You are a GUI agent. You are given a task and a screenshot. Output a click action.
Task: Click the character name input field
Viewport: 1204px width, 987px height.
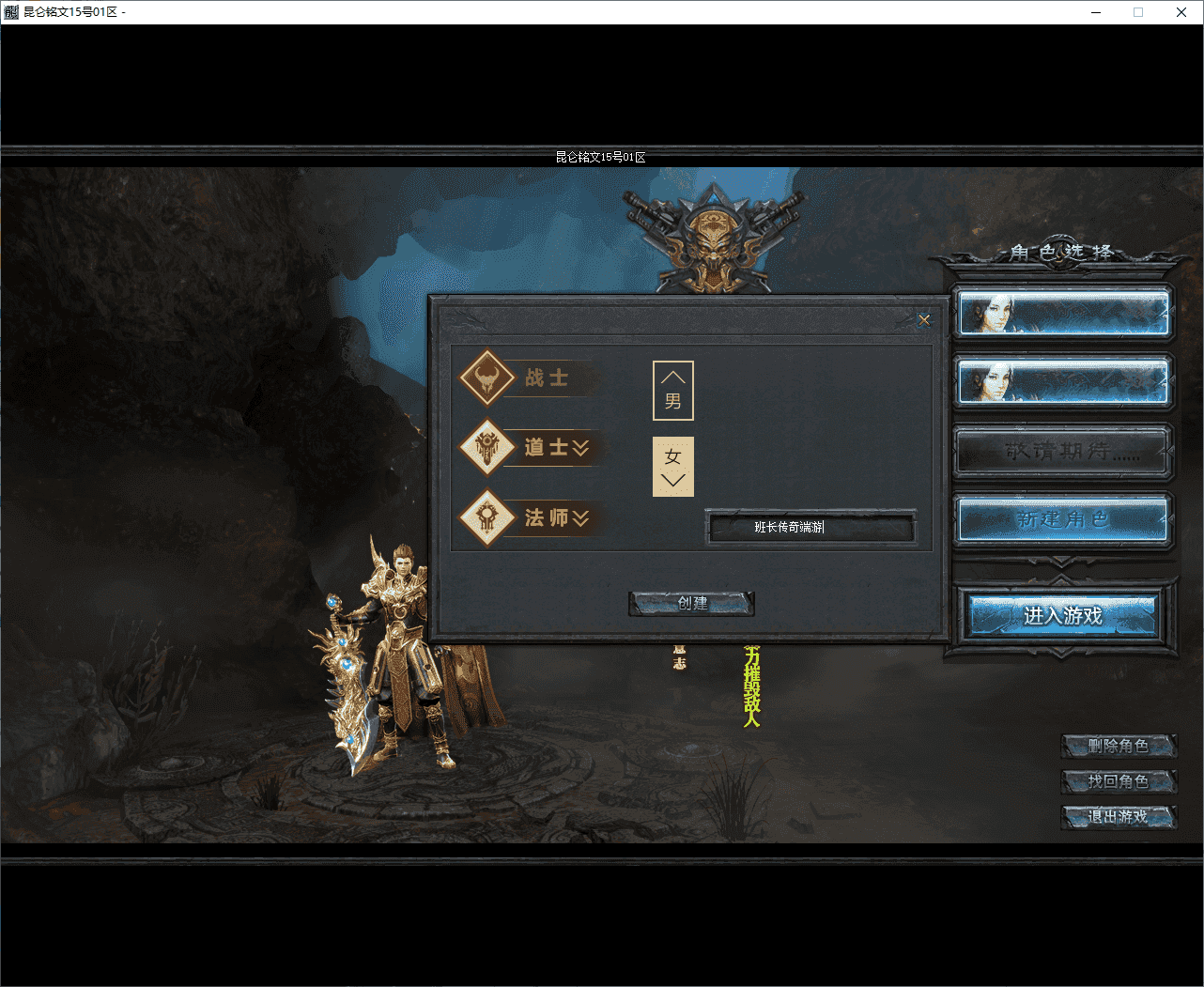pyautogui.click(x=810, y=528)
